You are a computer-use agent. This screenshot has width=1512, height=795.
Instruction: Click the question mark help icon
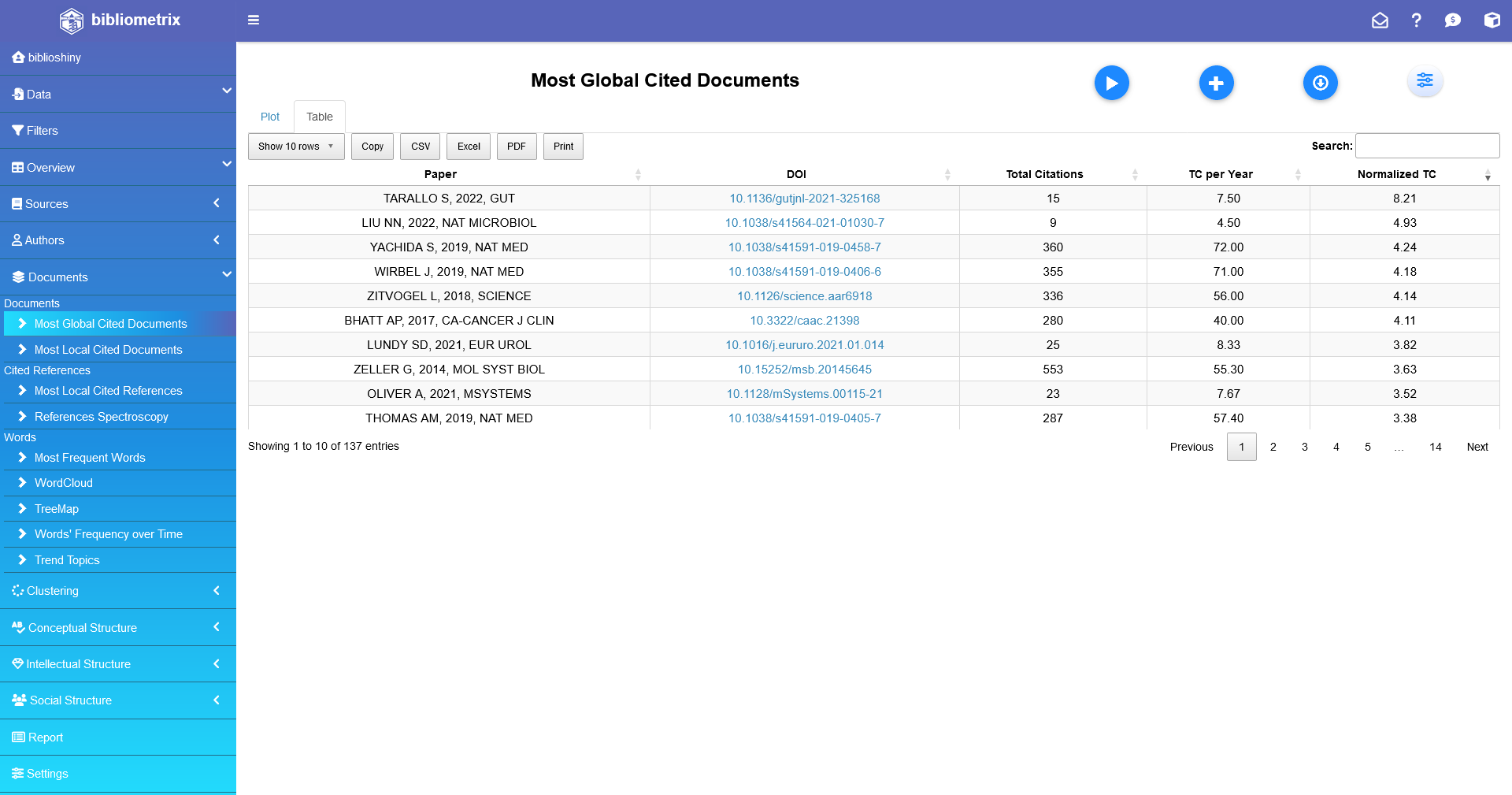pos(1416,20)
